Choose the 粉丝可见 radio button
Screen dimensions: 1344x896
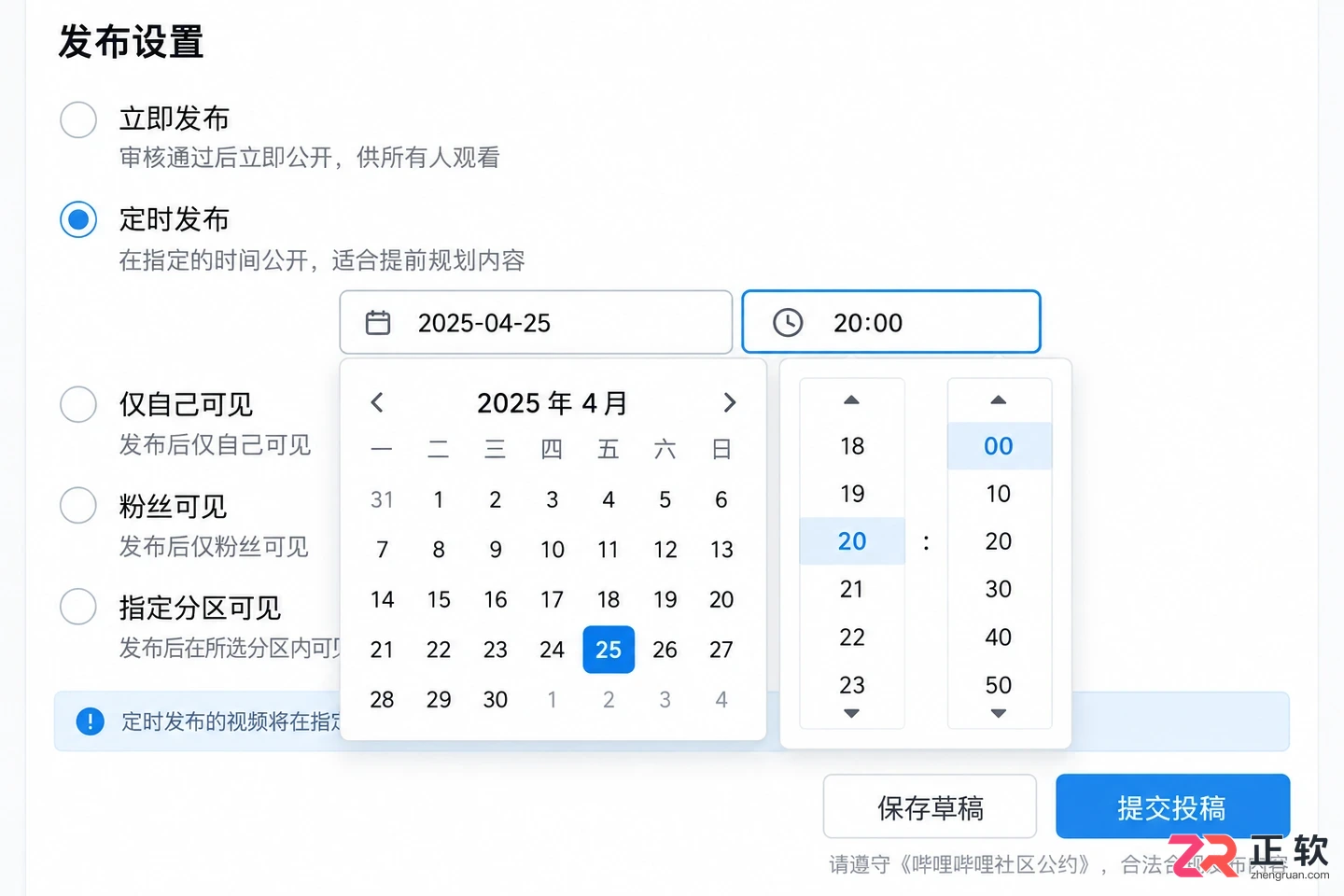click(x=78, y=506)
